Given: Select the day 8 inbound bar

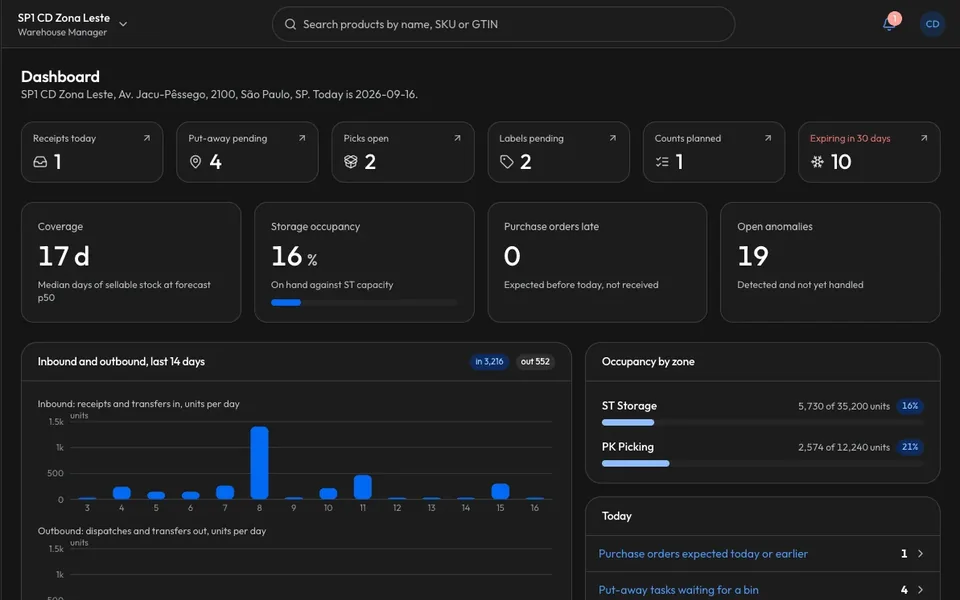Looking at the screenshot, I should [x=260, y=462].
